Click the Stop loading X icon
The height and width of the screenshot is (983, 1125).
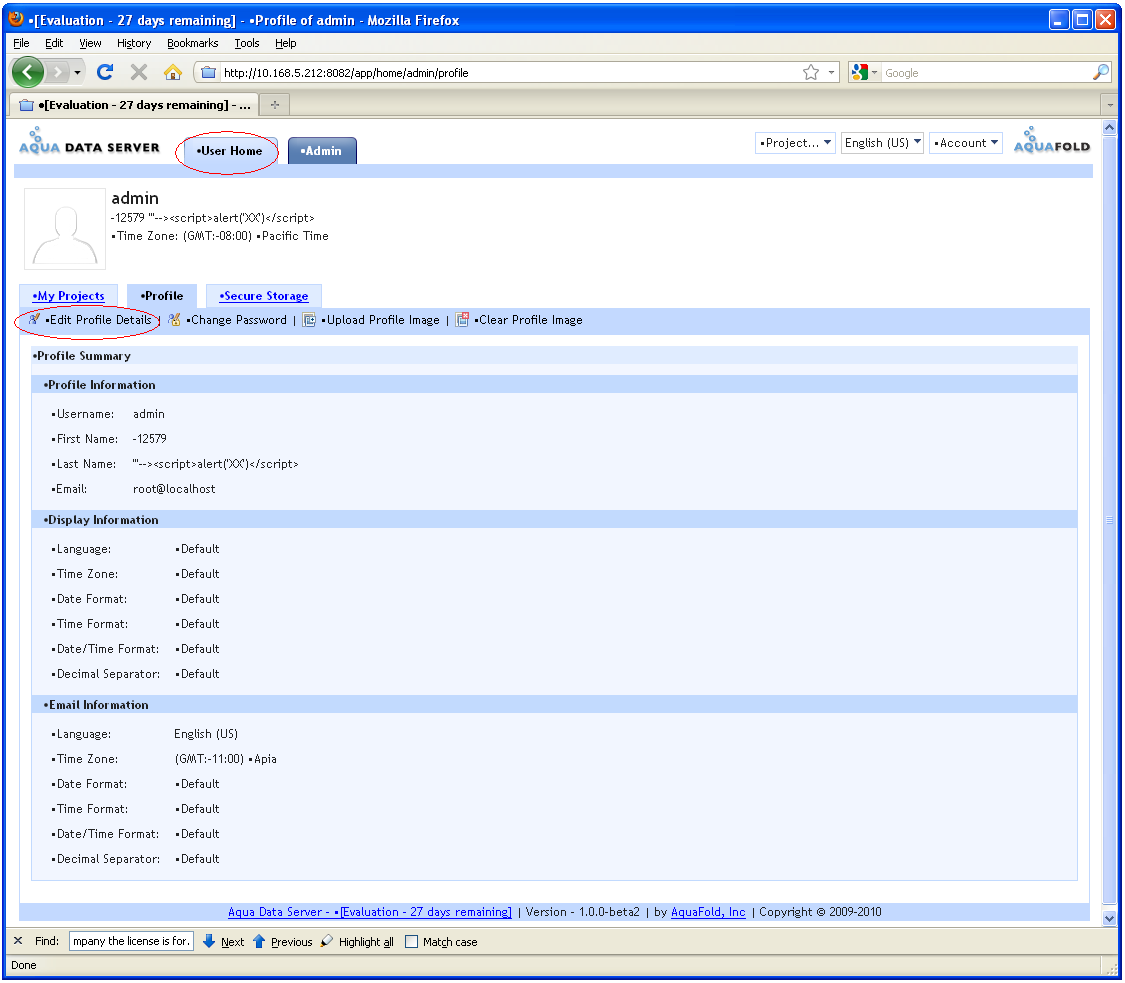pyautogui.click(x=139, y=72)
